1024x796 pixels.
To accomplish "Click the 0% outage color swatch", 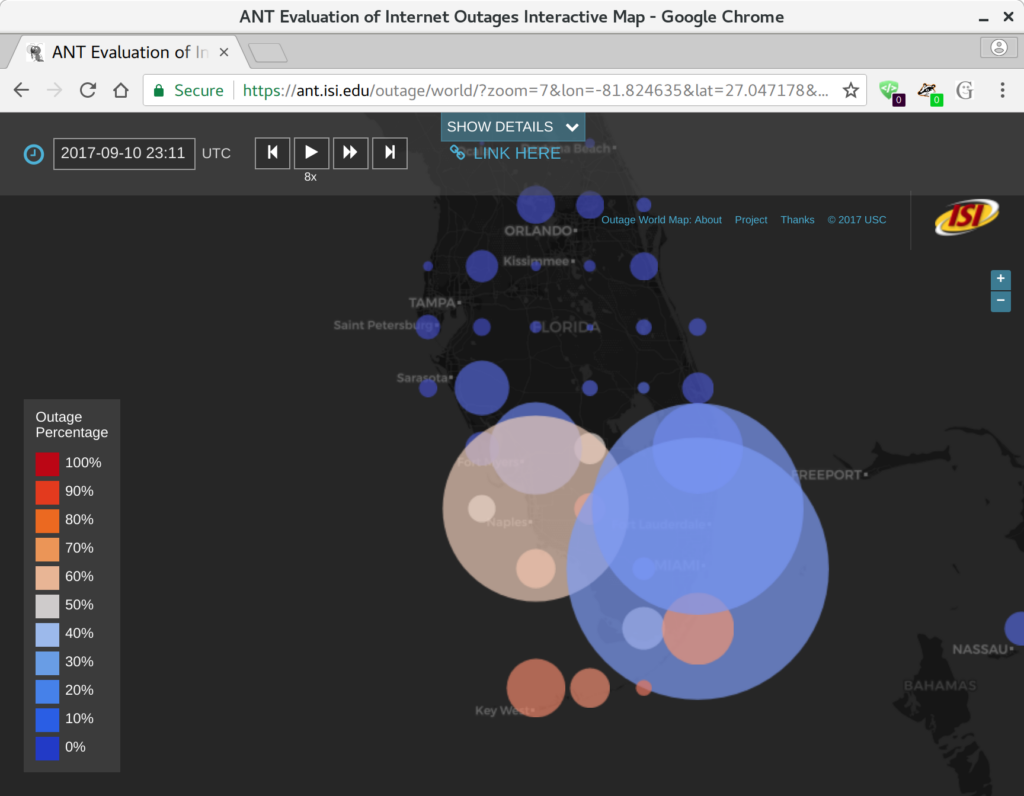I will [x=47, y=748].
